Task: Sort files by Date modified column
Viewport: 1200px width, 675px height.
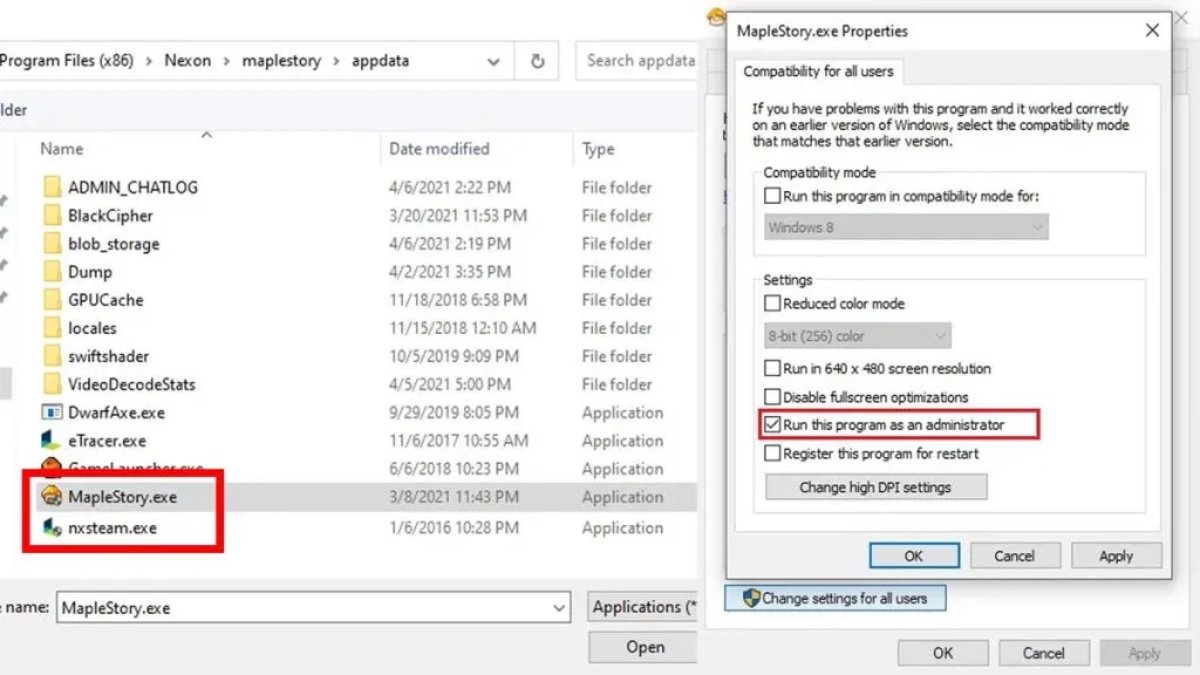Action: click(x=439, y=149)
